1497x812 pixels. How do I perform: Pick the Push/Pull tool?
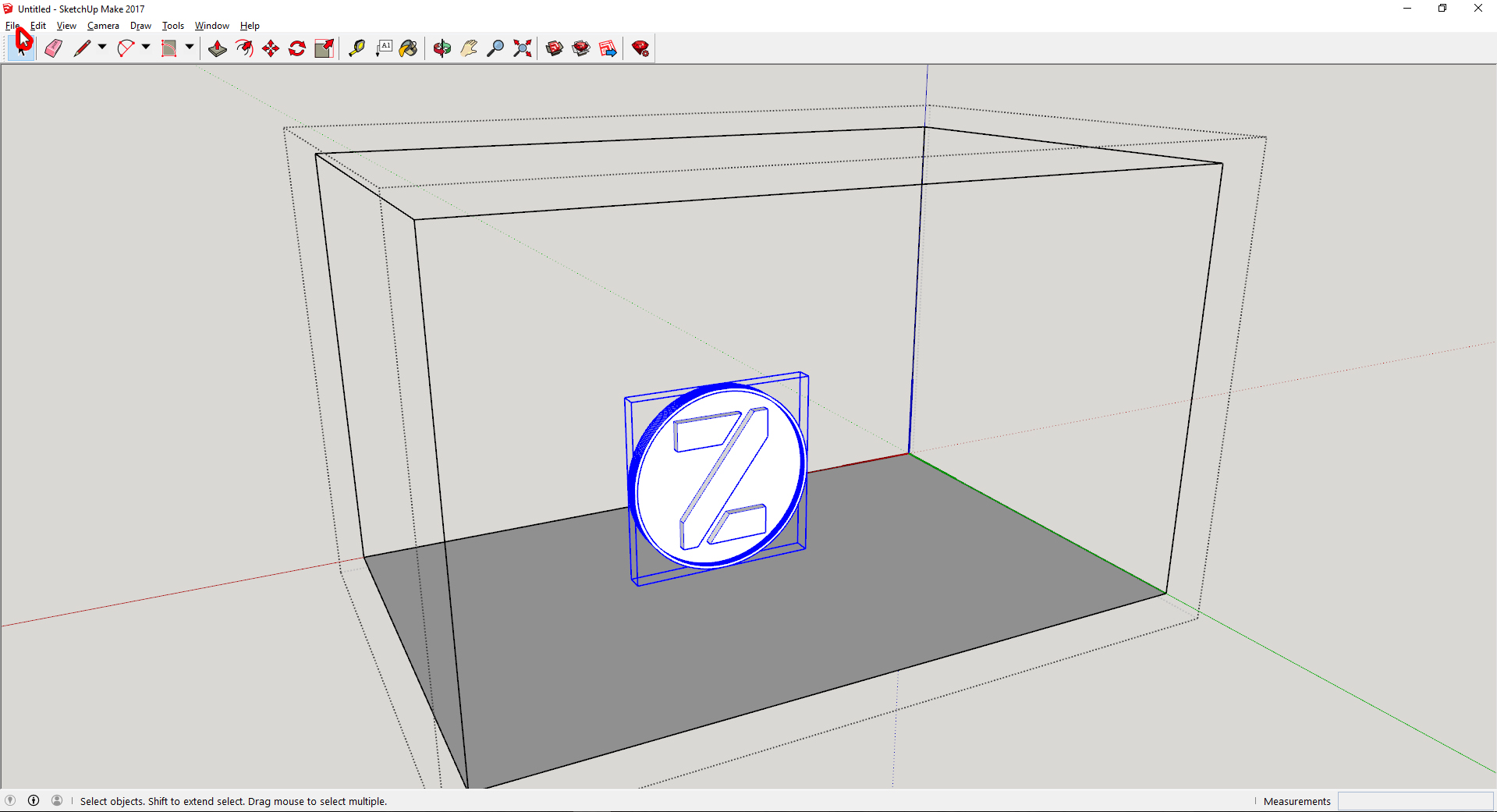[x=218, y=48]
